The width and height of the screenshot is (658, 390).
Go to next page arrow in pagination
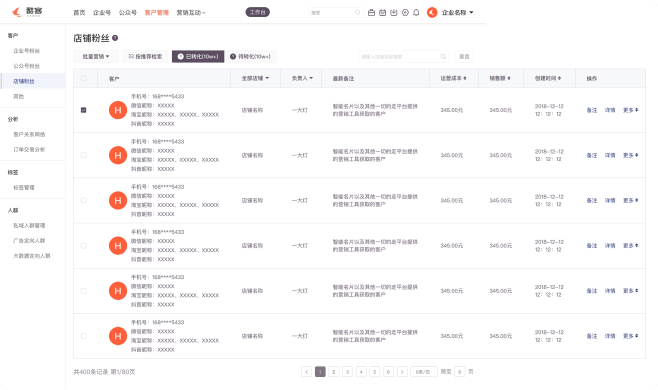[x=402, y=372]
